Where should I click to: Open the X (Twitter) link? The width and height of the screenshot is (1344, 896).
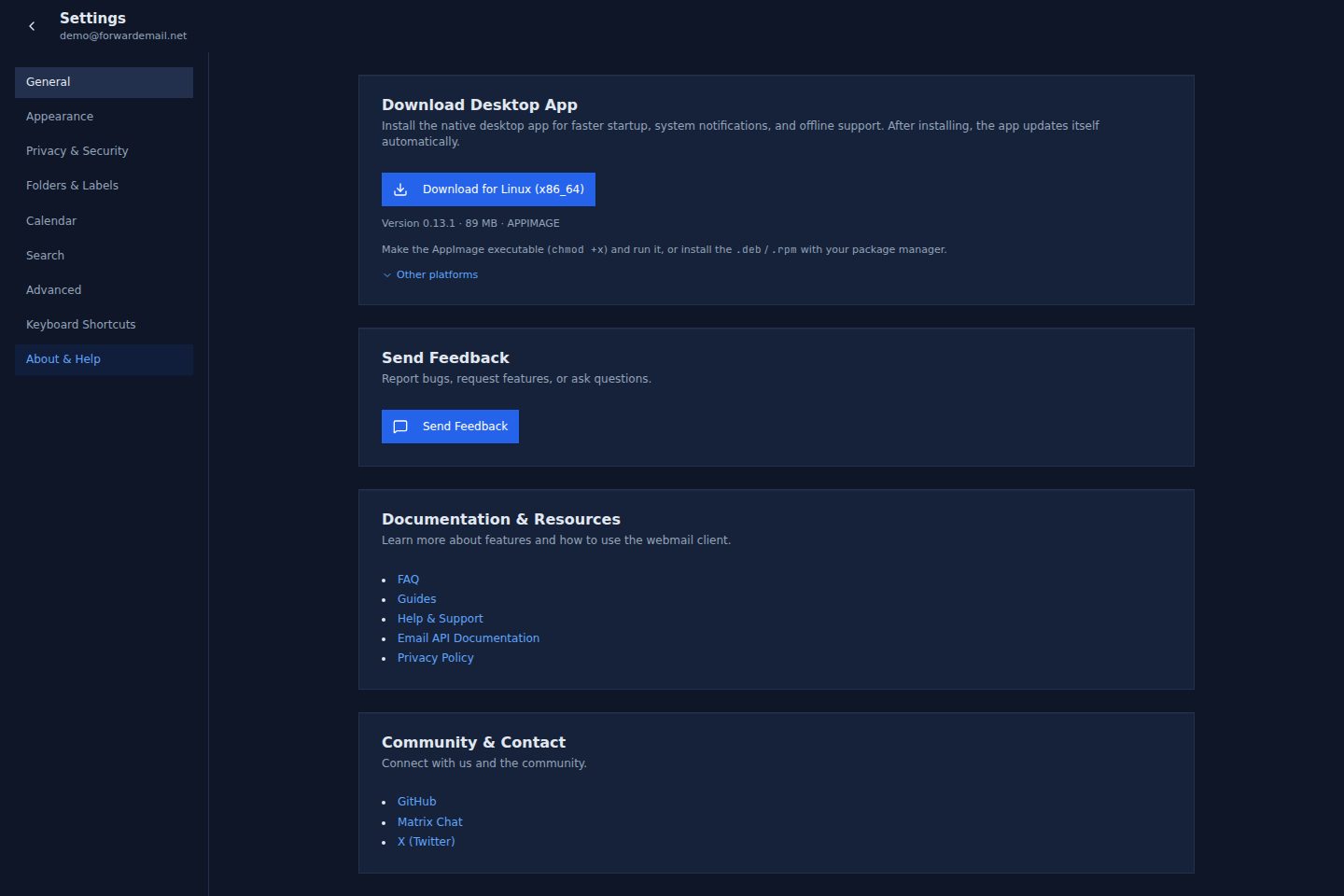[426, 842]
